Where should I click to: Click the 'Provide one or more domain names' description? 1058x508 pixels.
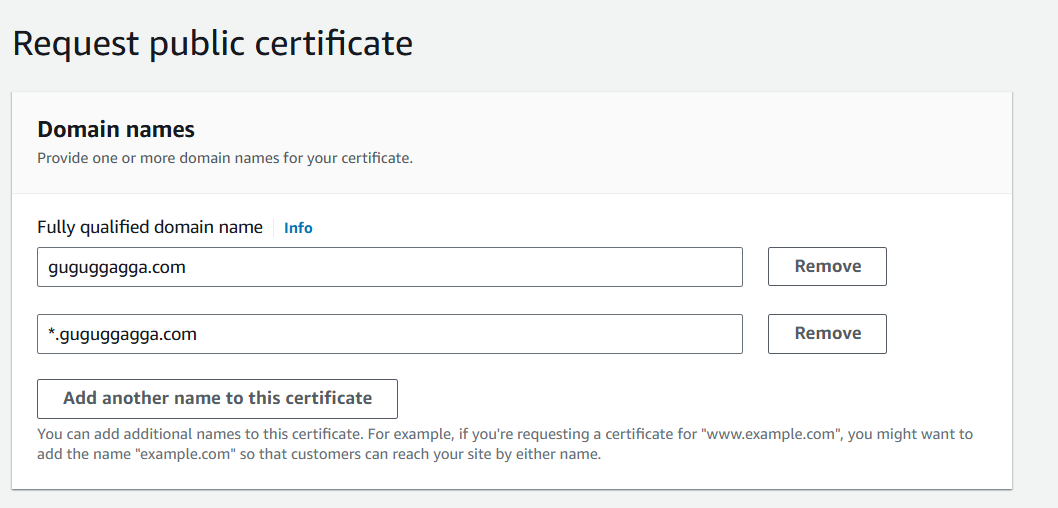click(x=225, y=158)
